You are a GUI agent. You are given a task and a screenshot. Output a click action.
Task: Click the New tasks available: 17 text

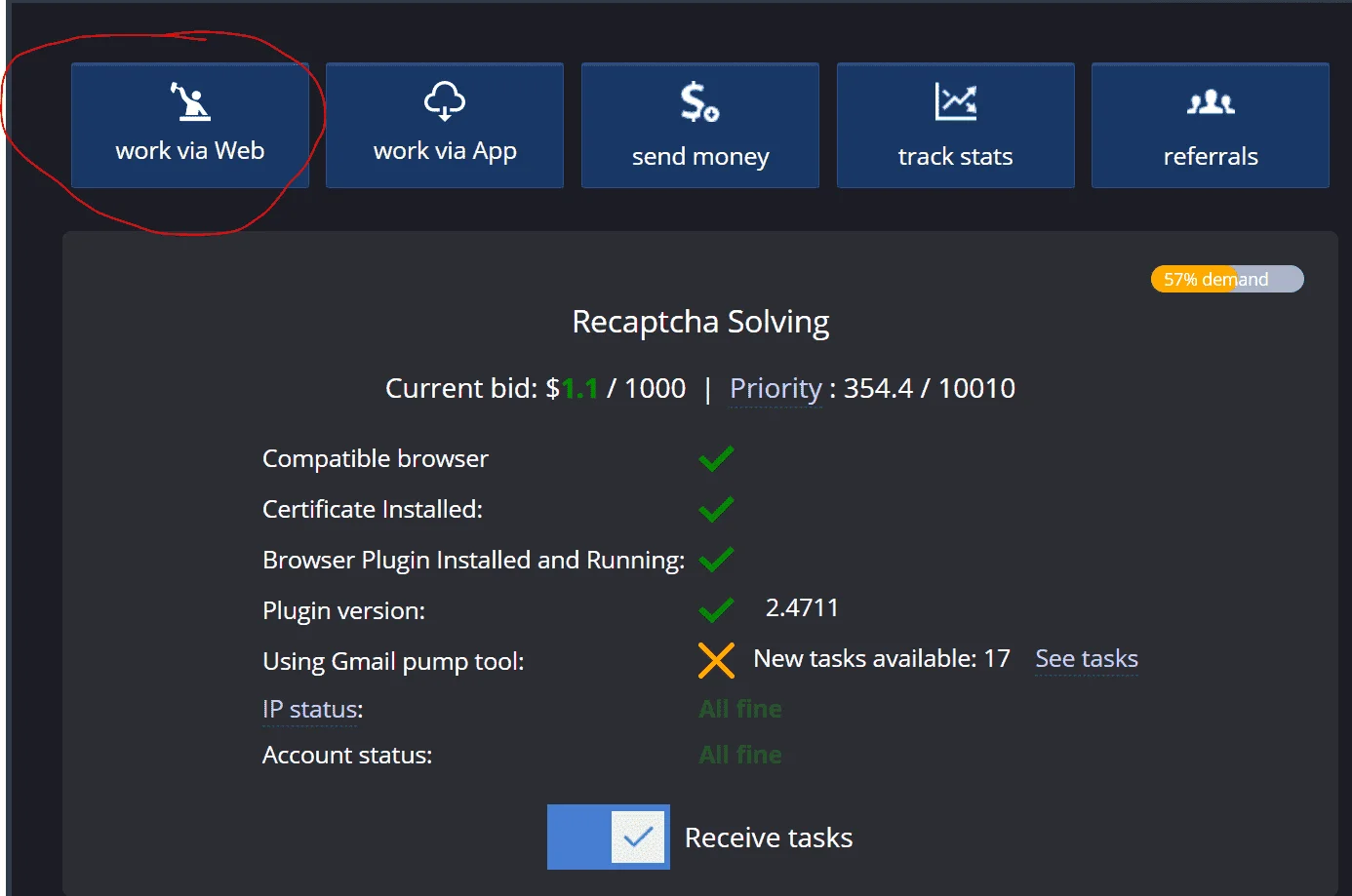(x=882, y=658)
